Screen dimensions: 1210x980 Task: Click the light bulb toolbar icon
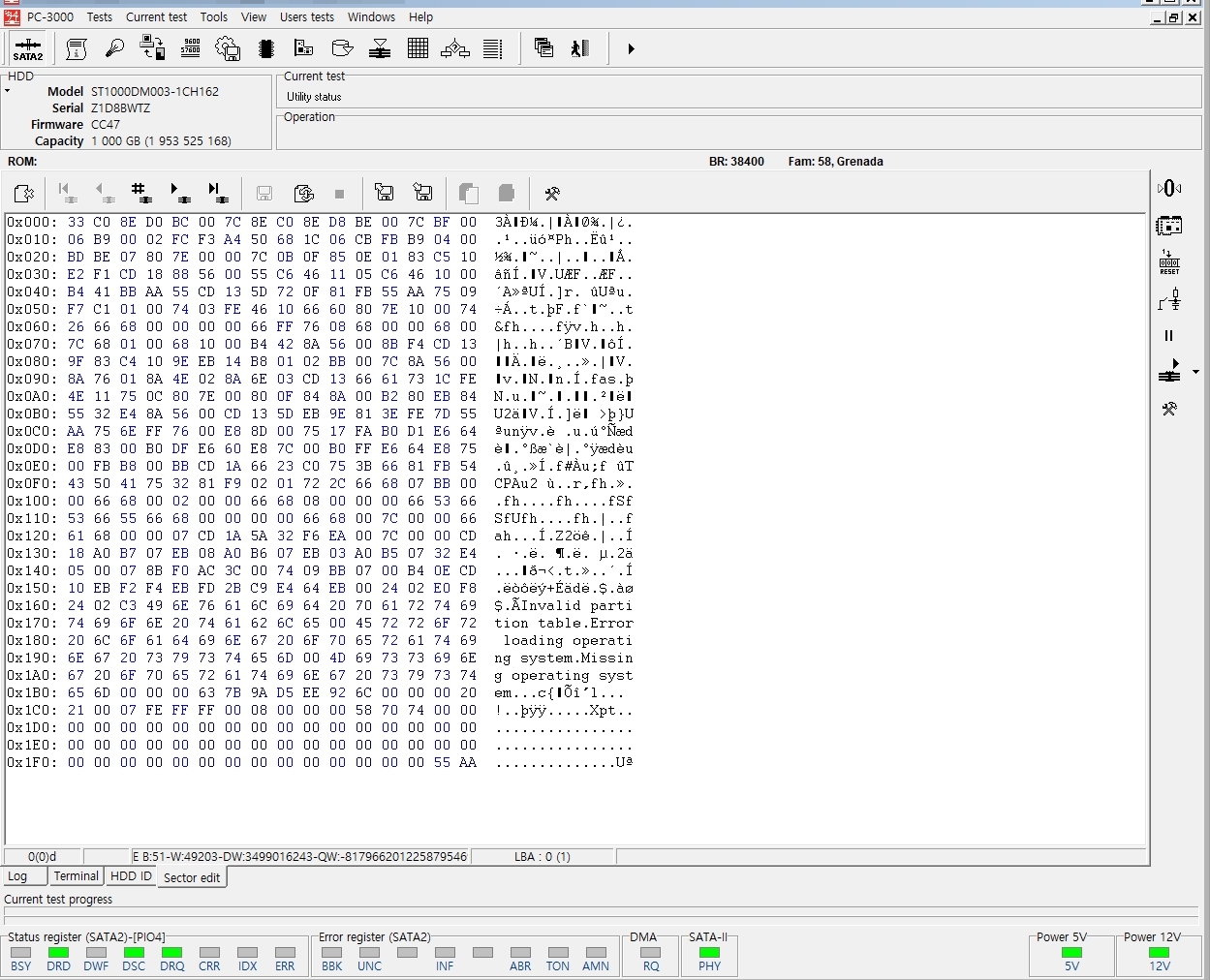(114, 48)
